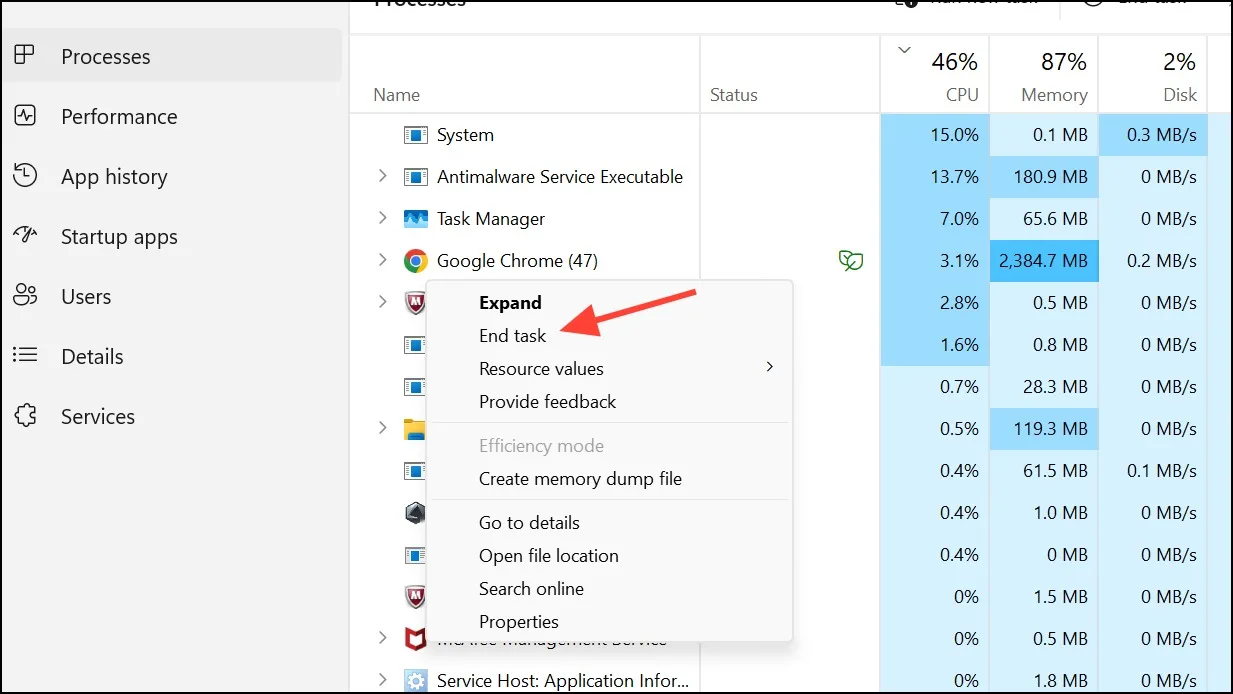Sort by the 87% Memory column header

click(x=1044, y=75)
